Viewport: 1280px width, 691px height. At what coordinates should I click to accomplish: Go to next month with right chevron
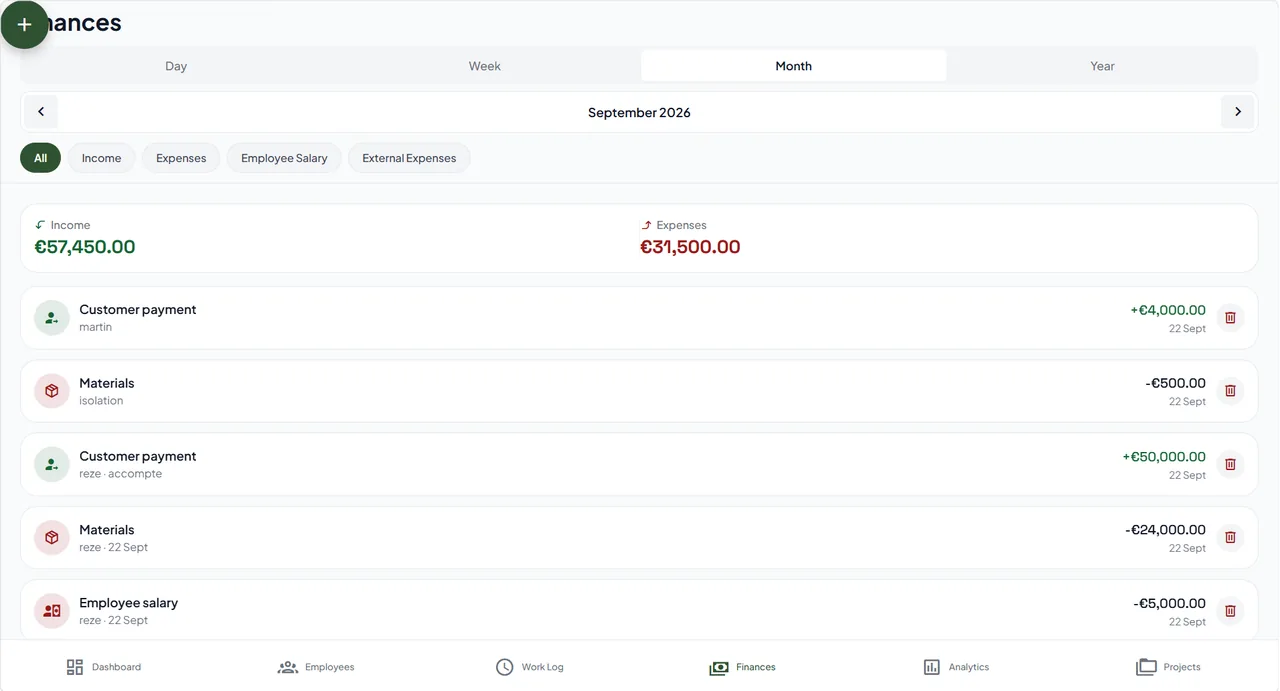[x=1238, y=112]
